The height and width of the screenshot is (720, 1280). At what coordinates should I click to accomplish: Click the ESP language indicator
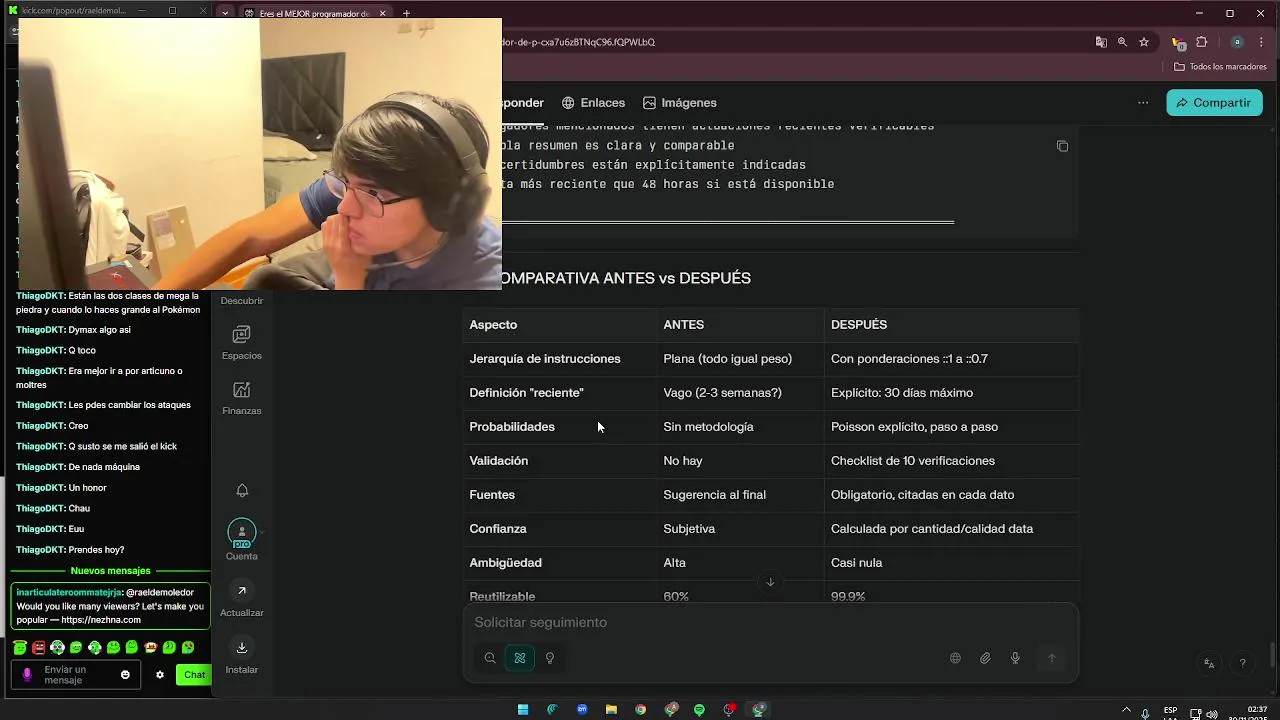(x=1170, y=711)
